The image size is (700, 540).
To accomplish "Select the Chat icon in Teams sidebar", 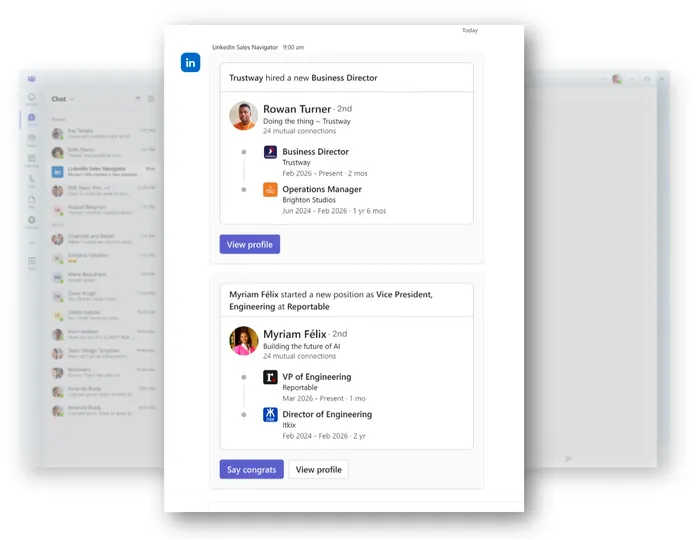I will (32, 119).
